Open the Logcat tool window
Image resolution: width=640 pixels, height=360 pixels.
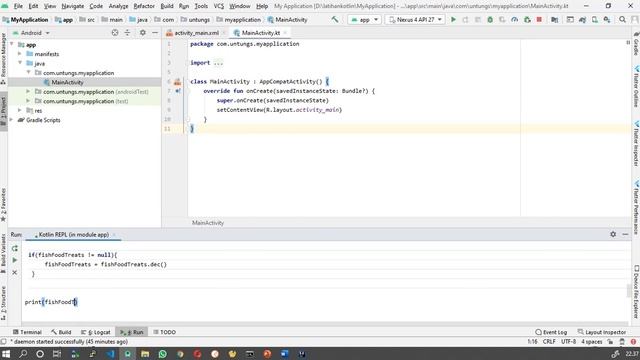(x=96, y=332)
